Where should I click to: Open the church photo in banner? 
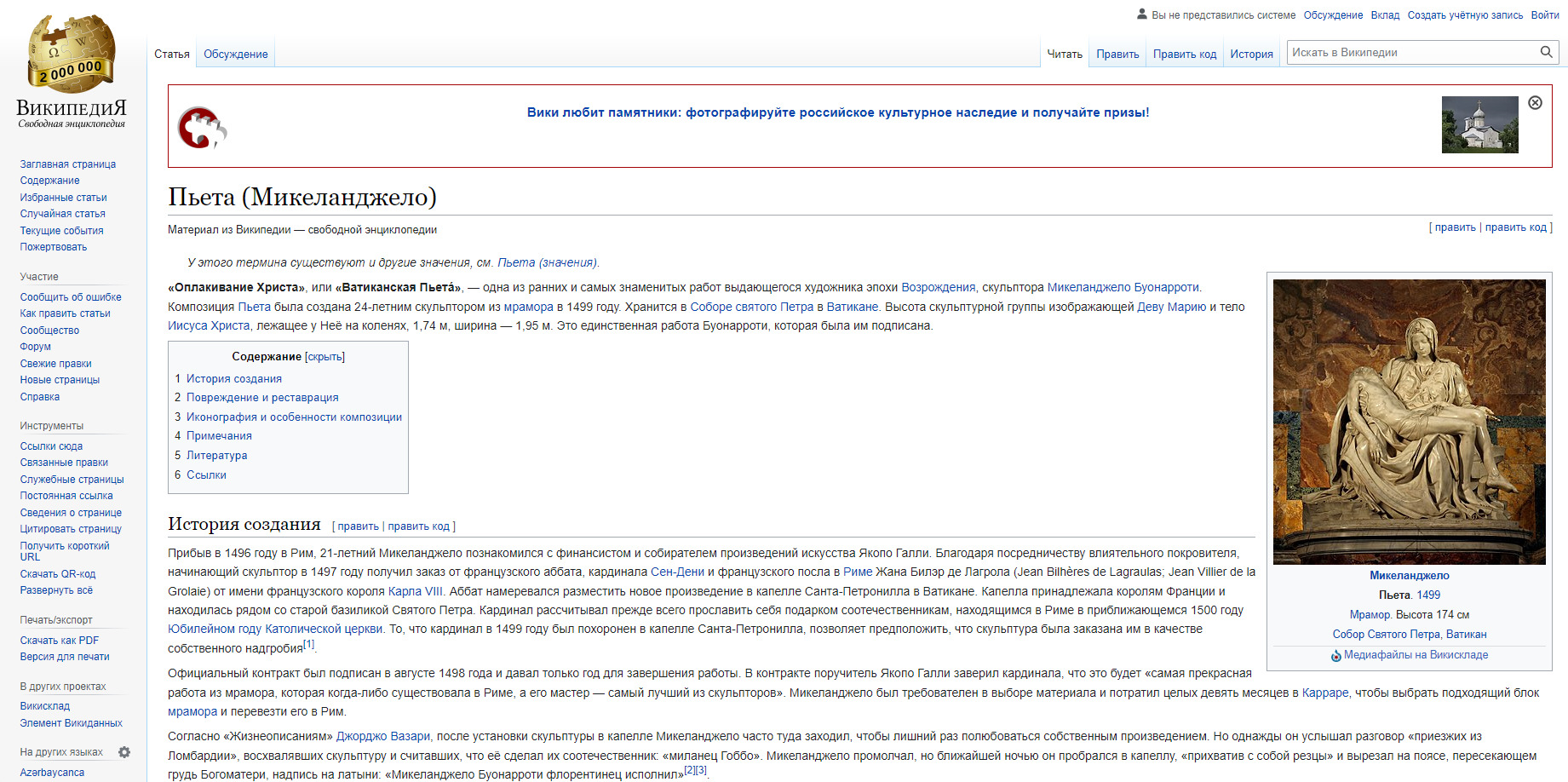pyautogui.click(x=1479, y=125)
